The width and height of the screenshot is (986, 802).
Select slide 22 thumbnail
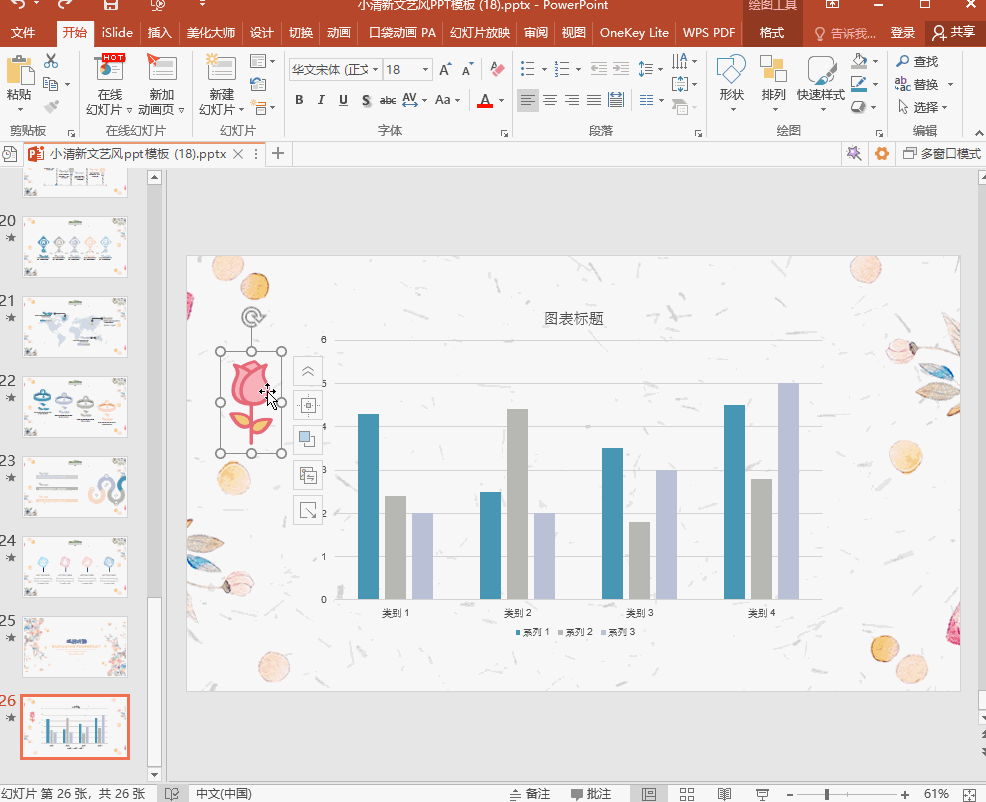click(x=75, y=406)
